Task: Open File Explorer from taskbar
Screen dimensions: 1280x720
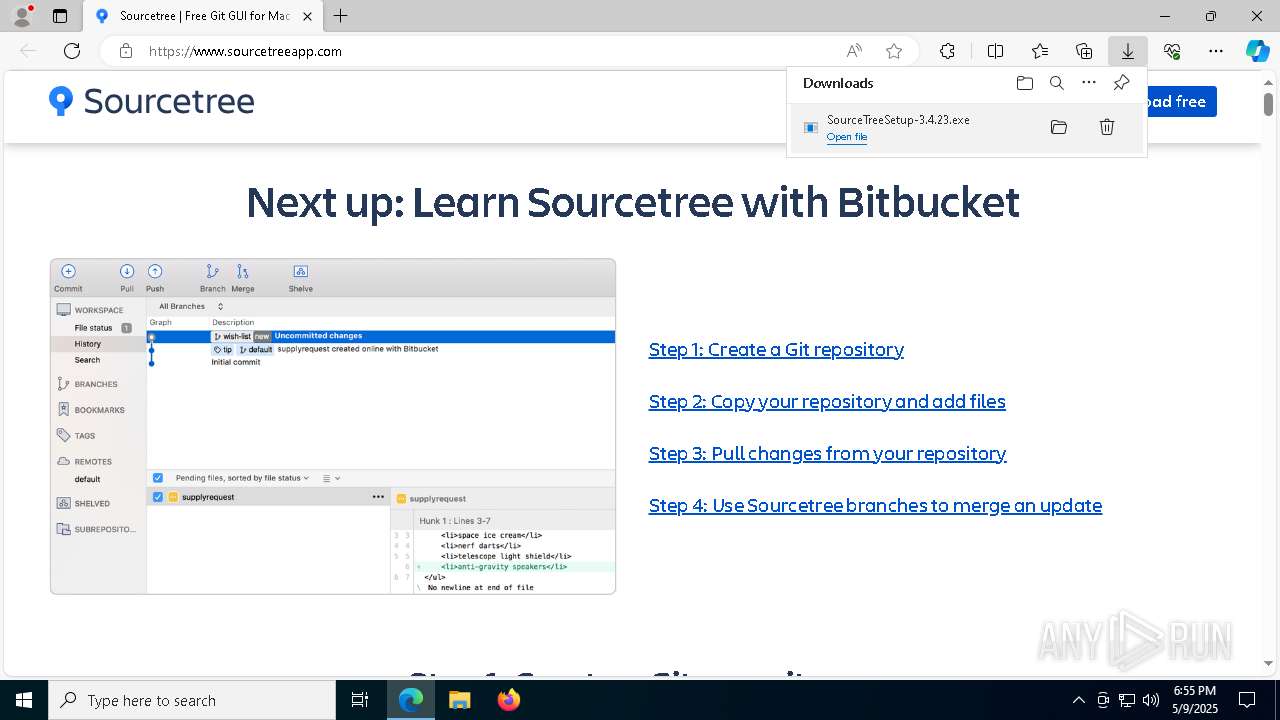Action: pyautogui.click(x=459, y=700)
